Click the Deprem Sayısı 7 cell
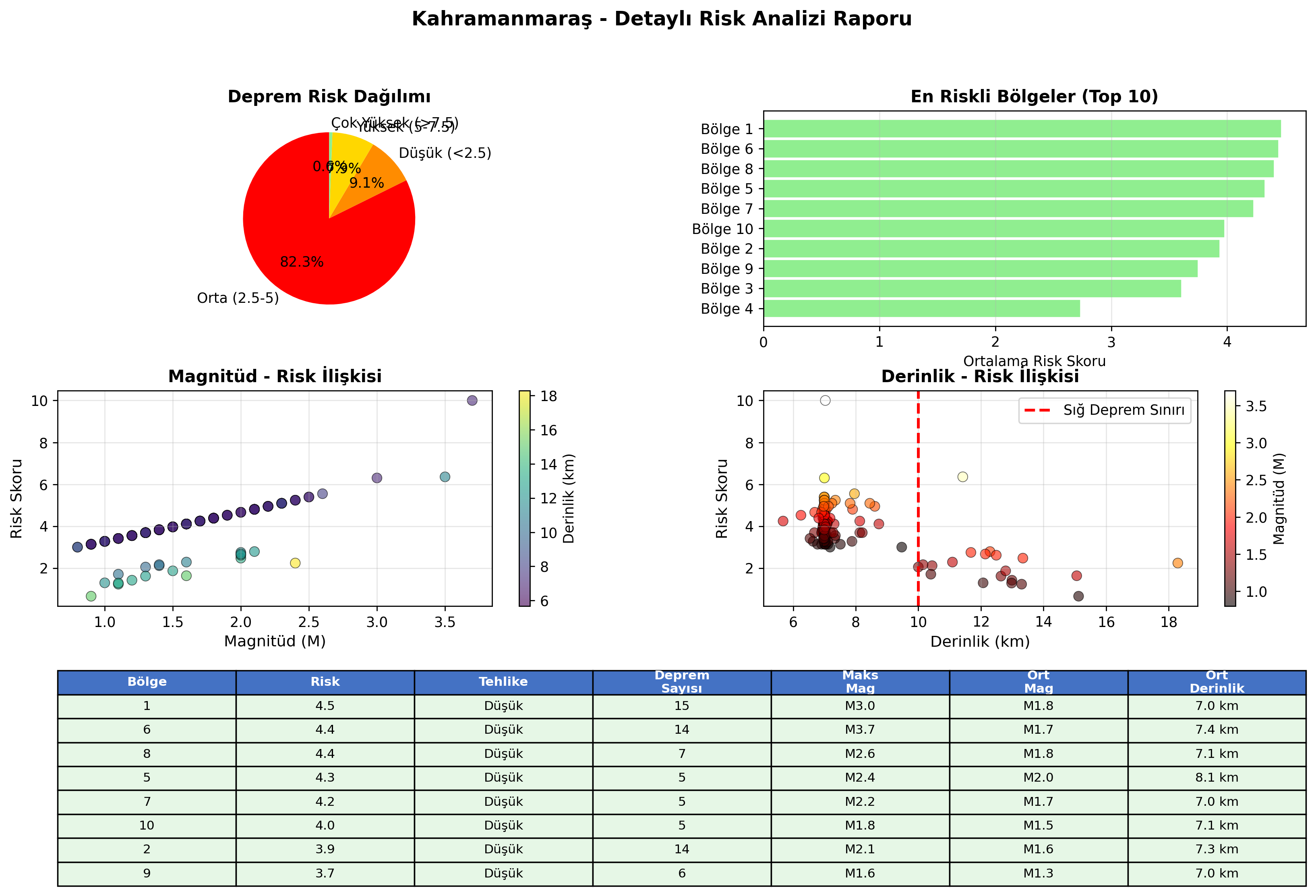Image resolution: width=1316 pixels, height=896 pixels. point(682,754)
